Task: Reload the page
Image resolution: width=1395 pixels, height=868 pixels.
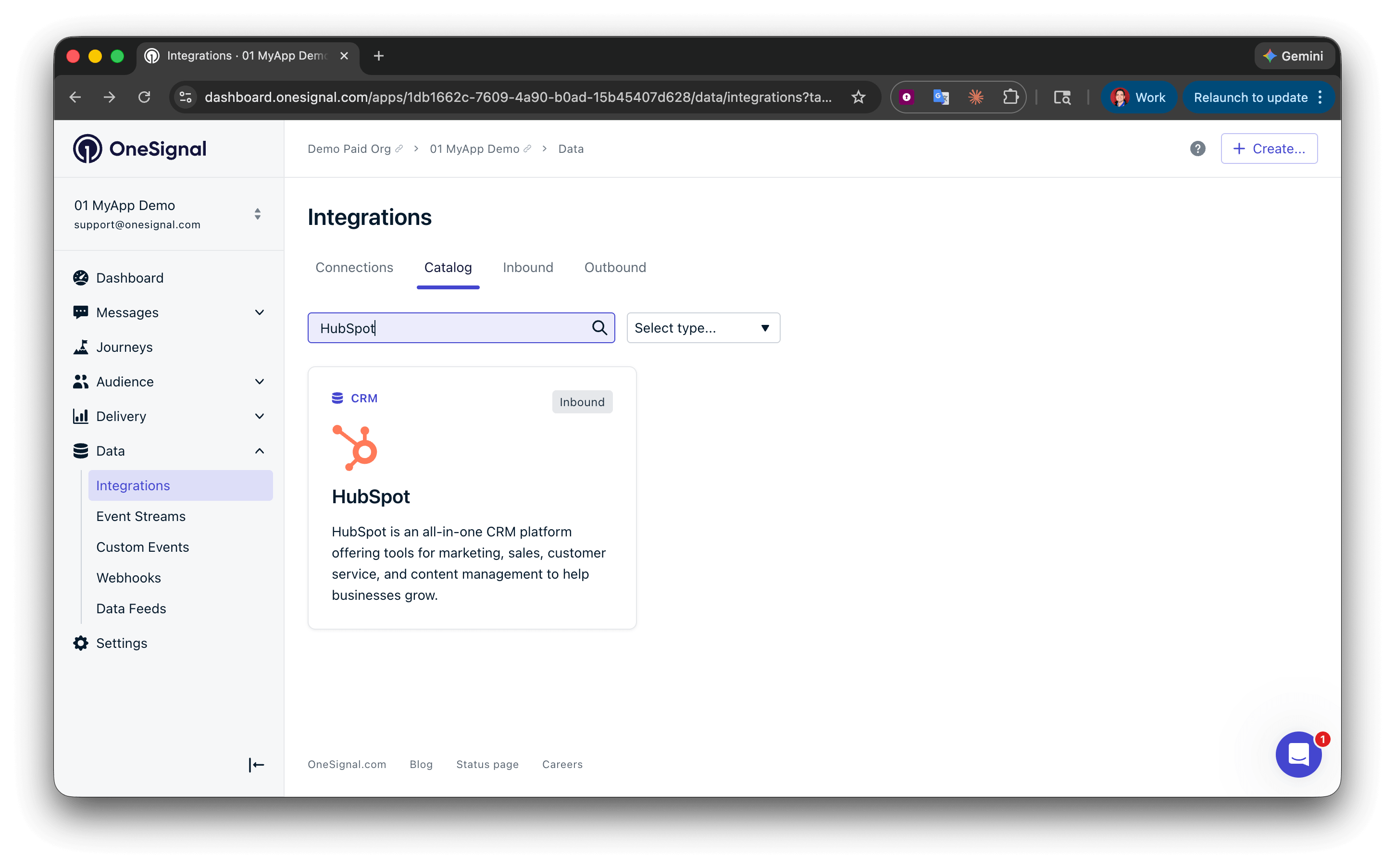Action: (x=144, y=98)
